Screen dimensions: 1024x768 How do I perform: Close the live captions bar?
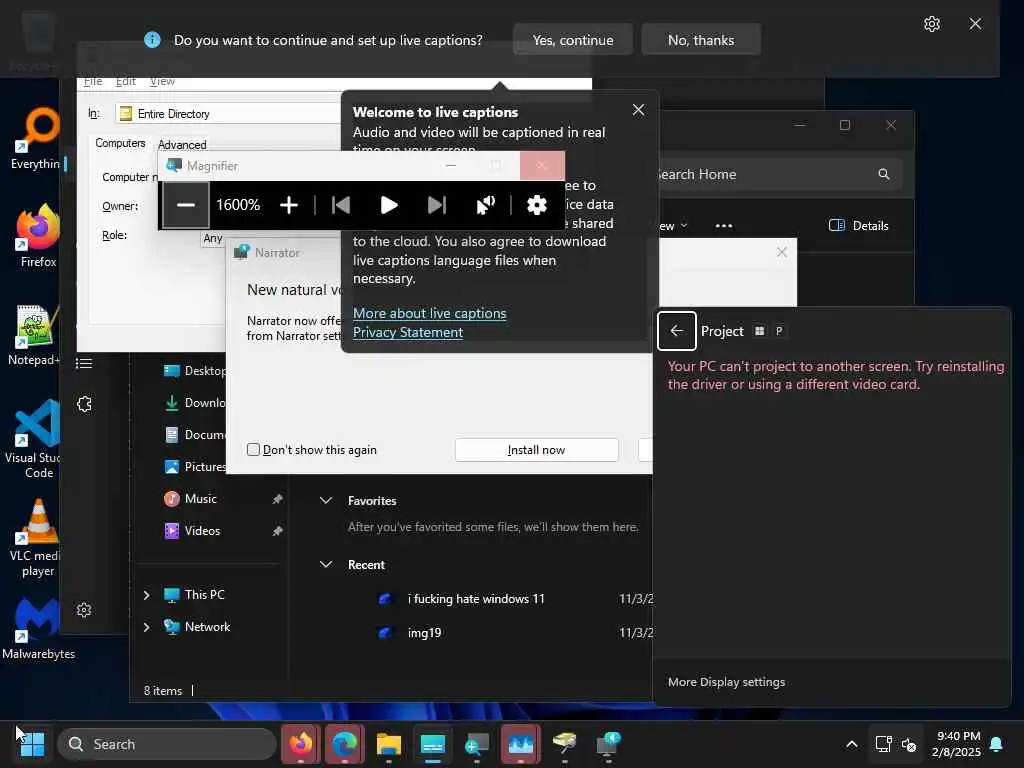click(x=975, y=24)
